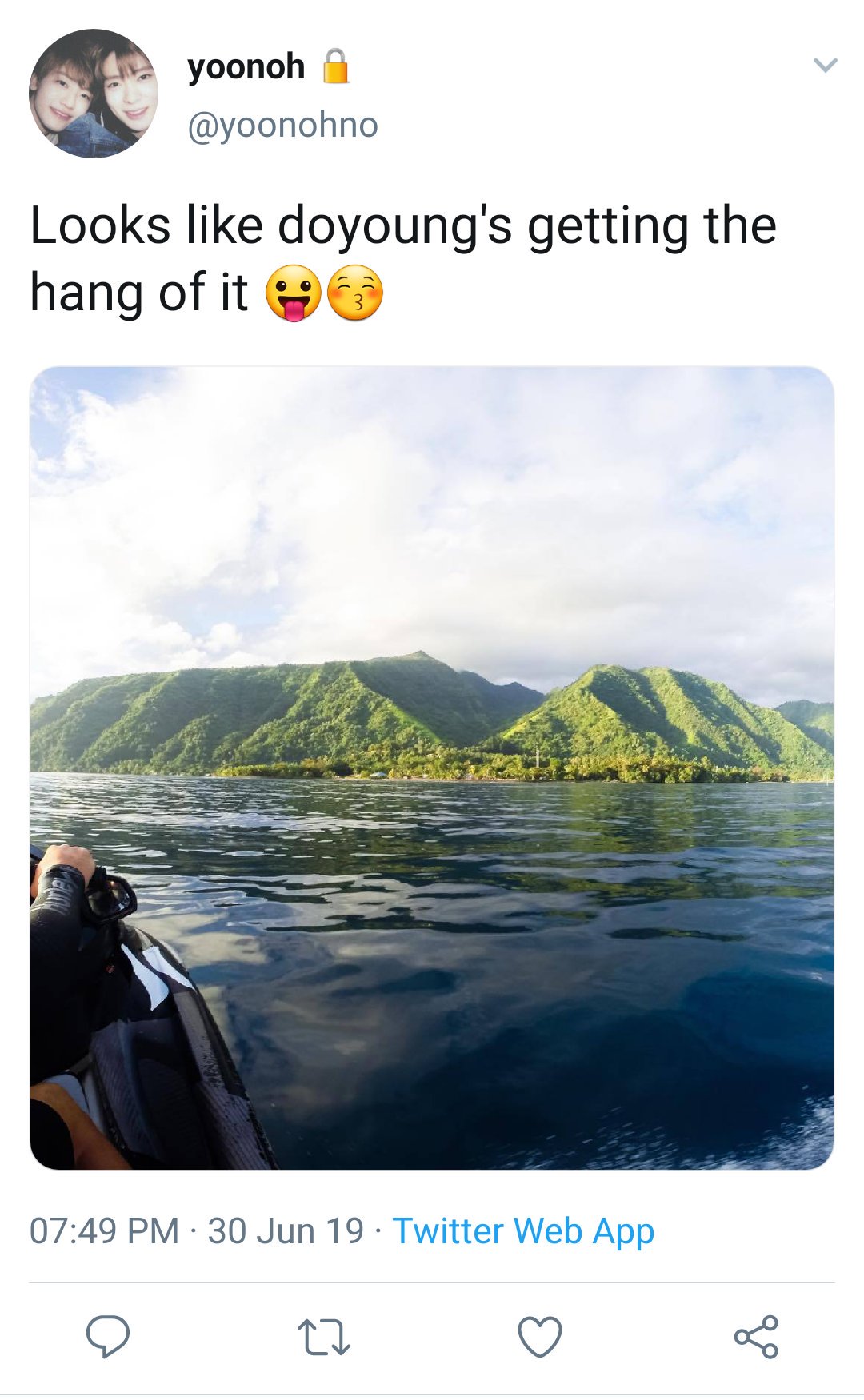Click the tongue-out emoji in tweet

[x=293, y=293]
